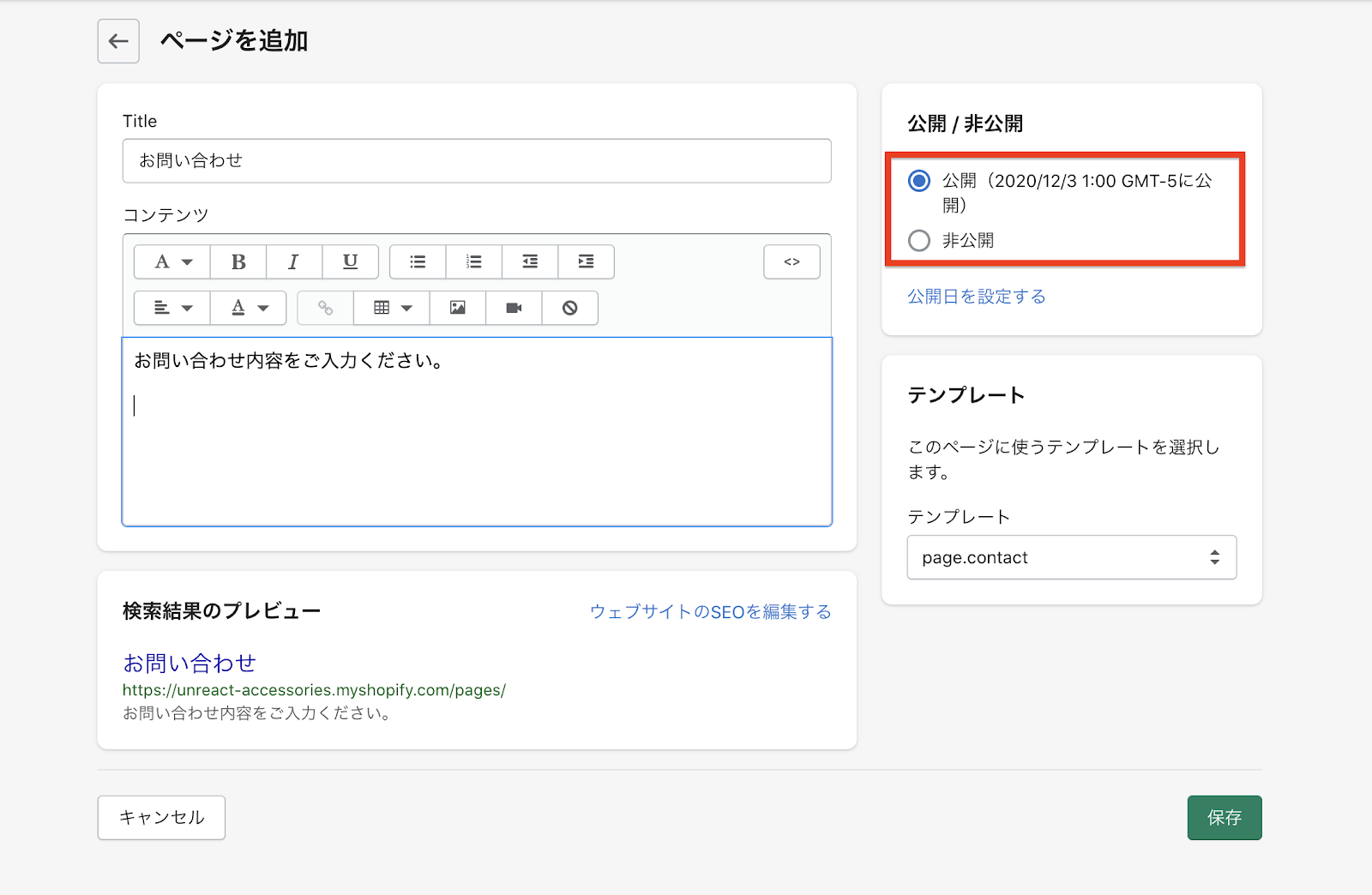Viewport: 1372px width, 895px height.
Task: Click the back arrow beside ページを追加
Action: click(118, 41)
